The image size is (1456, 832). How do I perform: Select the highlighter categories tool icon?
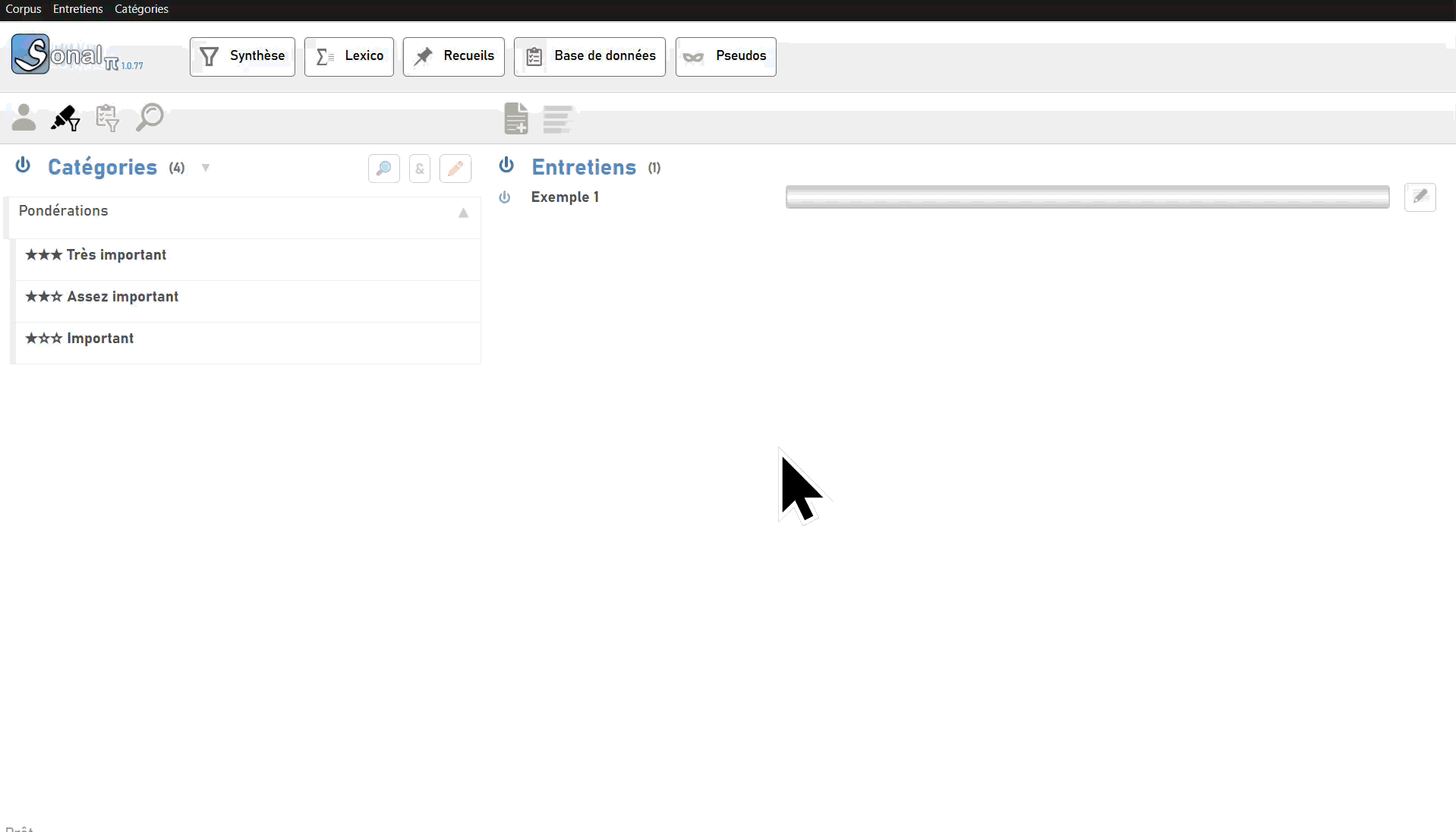click(x=65, y=118)
